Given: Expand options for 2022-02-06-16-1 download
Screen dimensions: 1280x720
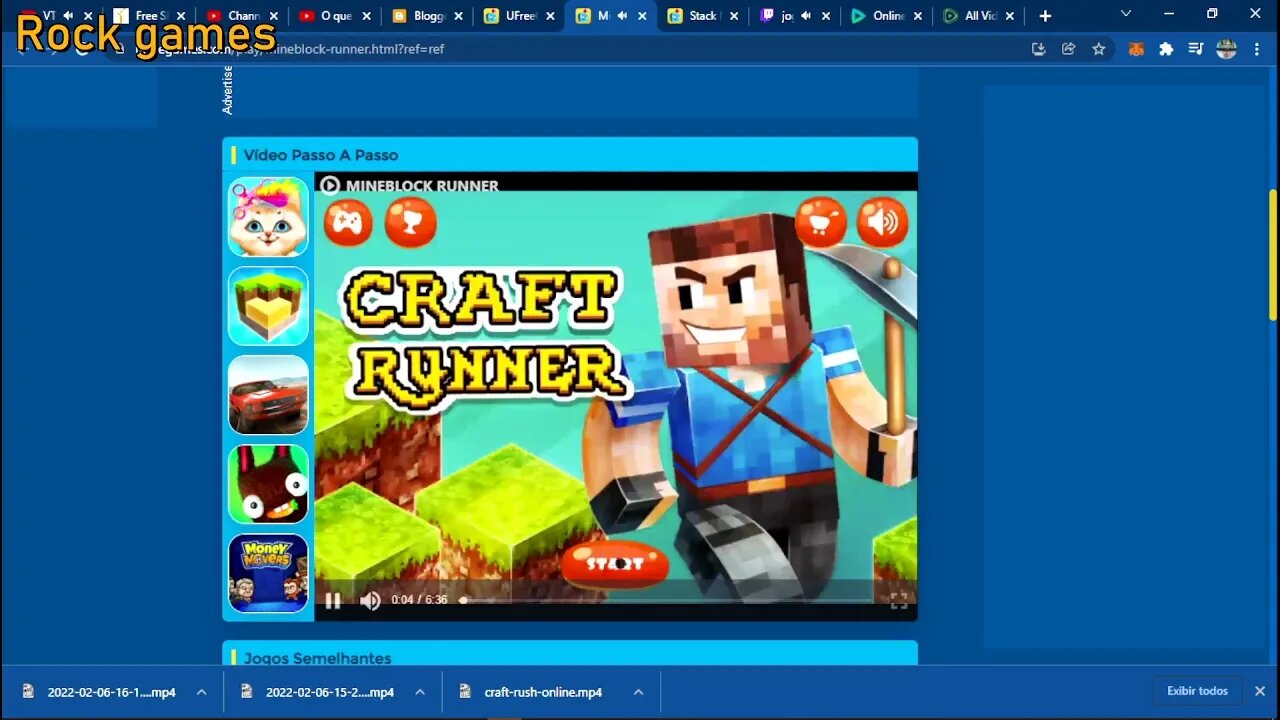Looking at the screenshot, I should tap(201, 692).
